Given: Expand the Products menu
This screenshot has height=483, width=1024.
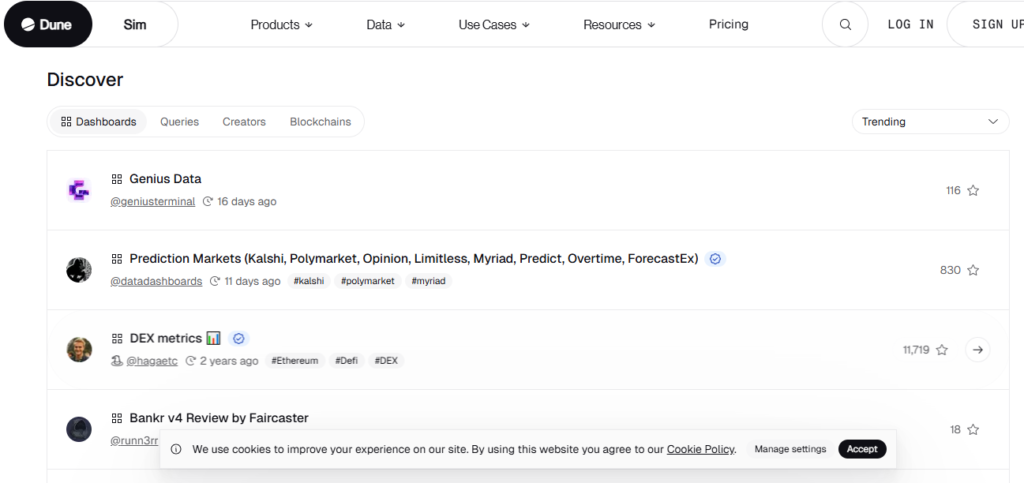Looking at the screenshot, I should [281, 25].
